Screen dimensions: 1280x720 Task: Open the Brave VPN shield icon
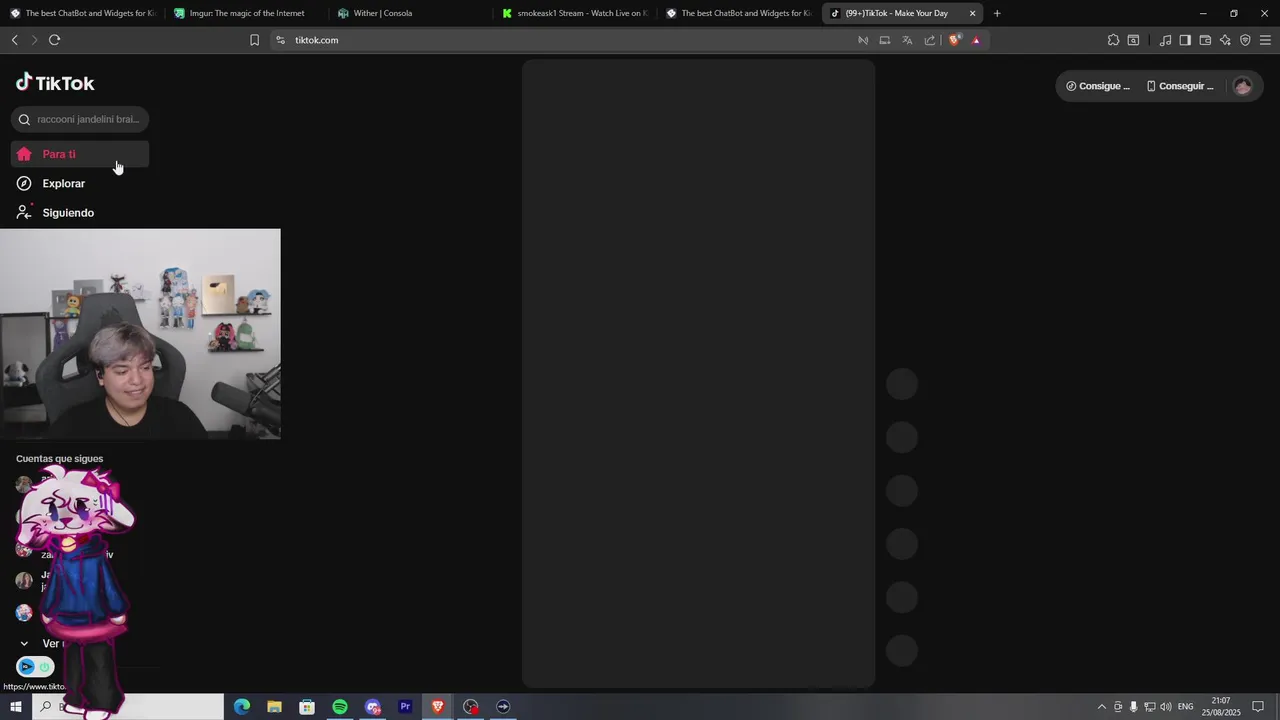click(x=1245, y=40)
